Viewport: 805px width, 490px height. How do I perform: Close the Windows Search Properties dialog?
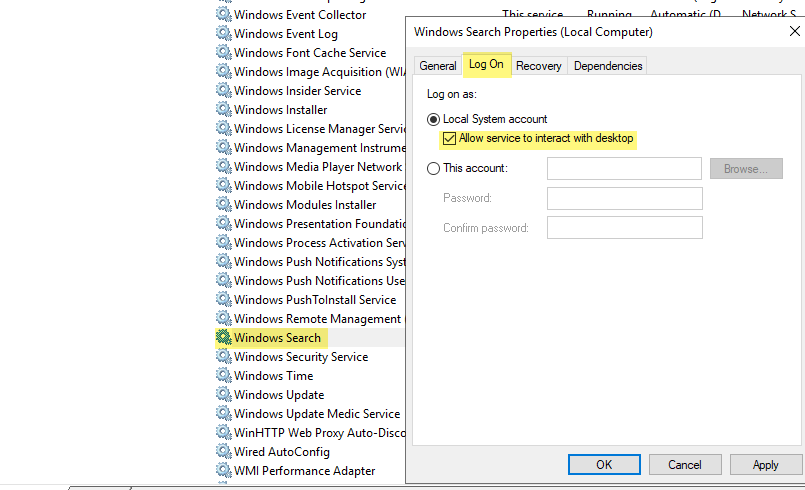coord(794,31)
